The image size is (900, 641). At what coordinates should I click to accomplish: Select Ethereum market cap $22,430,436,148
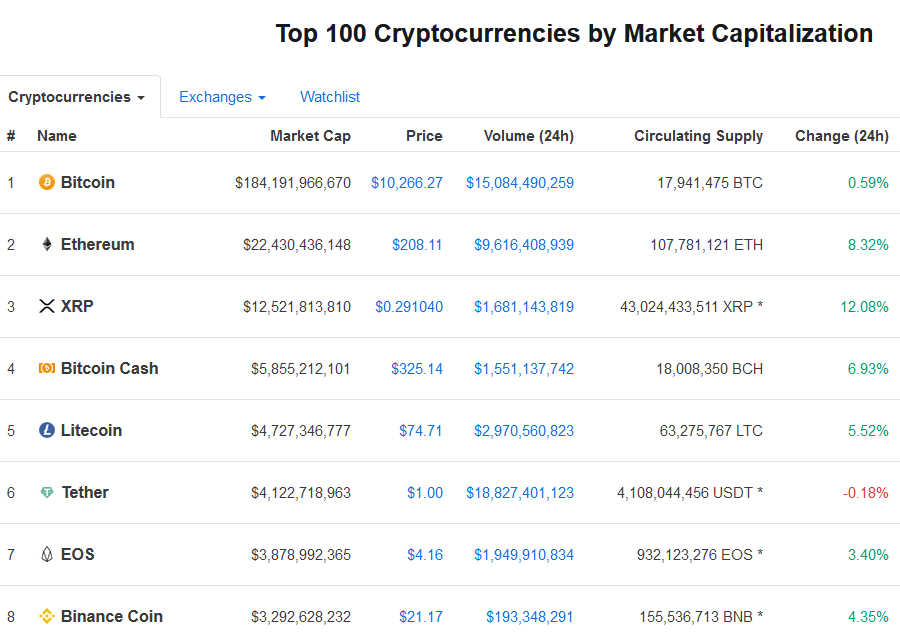point(297,245)
